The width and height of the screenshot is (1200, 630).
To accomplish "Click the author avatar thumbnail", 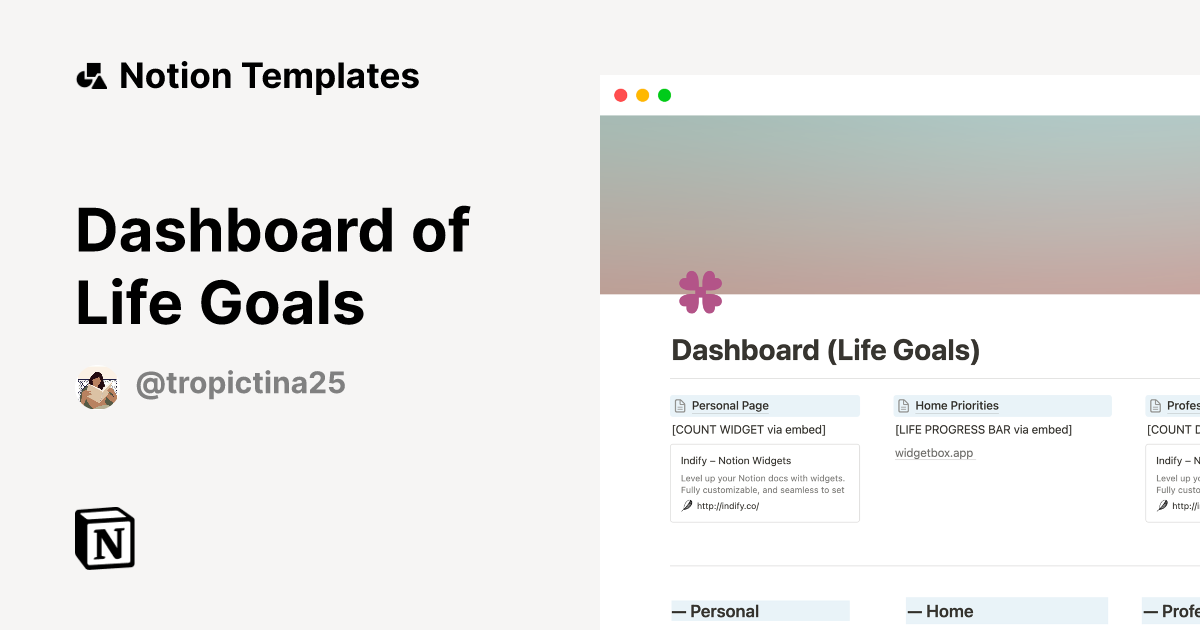I will (x=98, y=387).
